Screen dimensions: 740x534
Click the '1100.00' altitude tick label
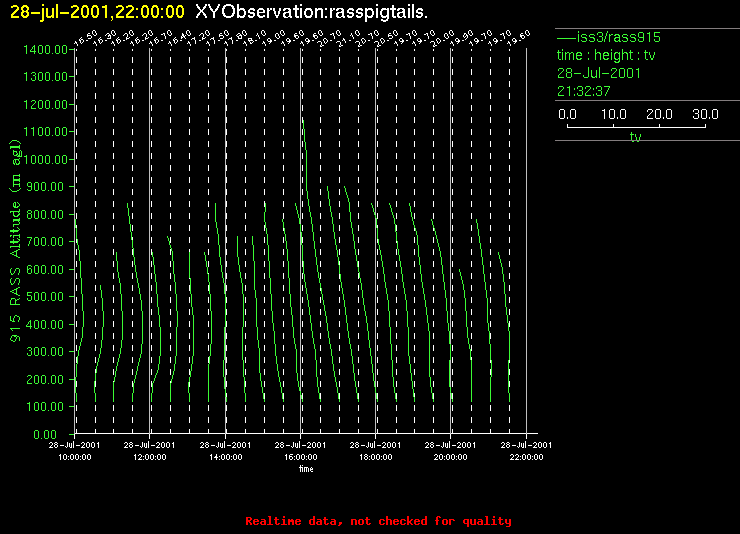45,132
